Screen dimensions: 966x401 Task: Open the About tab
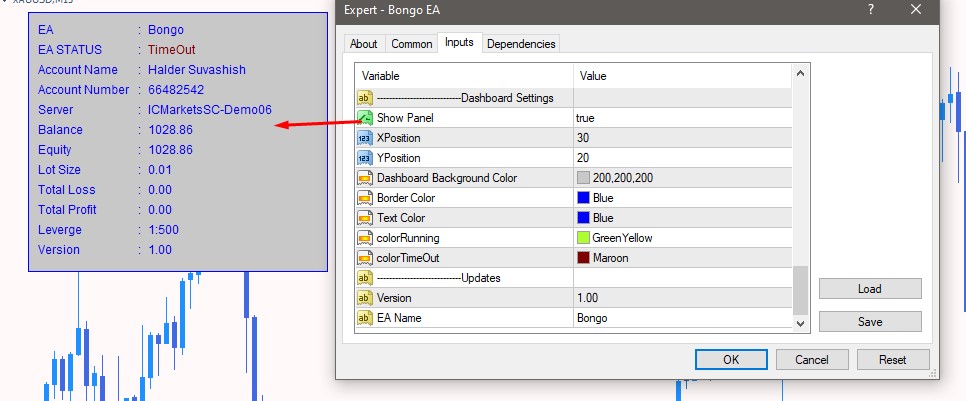tap(363, 44)
